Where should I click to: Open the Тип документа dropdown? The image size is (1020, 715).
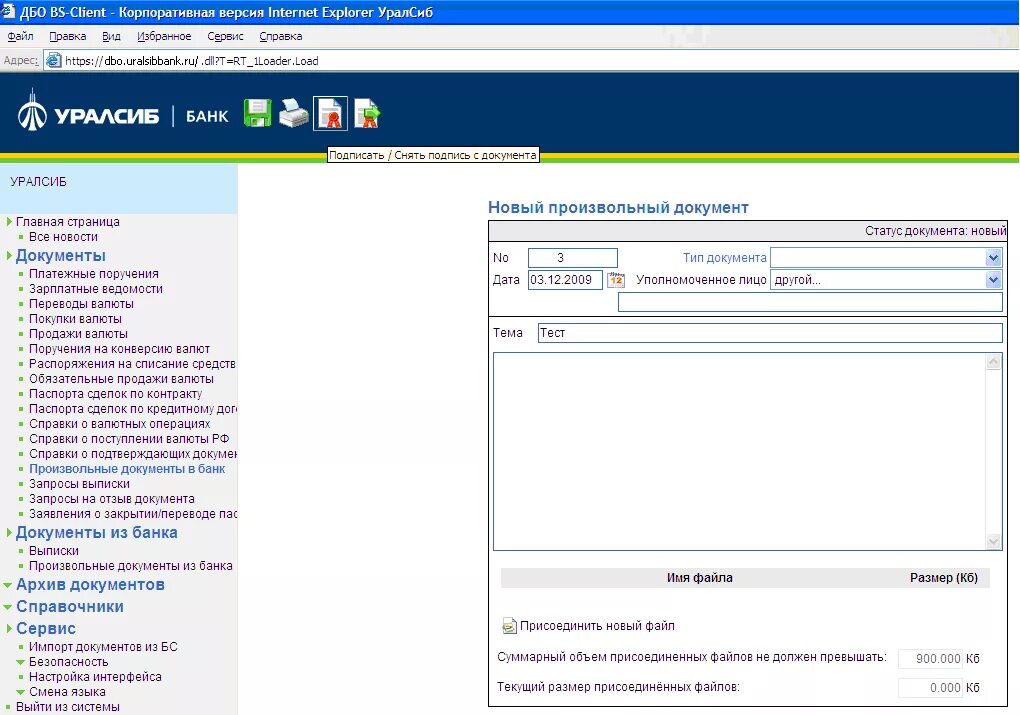(993, 258)
